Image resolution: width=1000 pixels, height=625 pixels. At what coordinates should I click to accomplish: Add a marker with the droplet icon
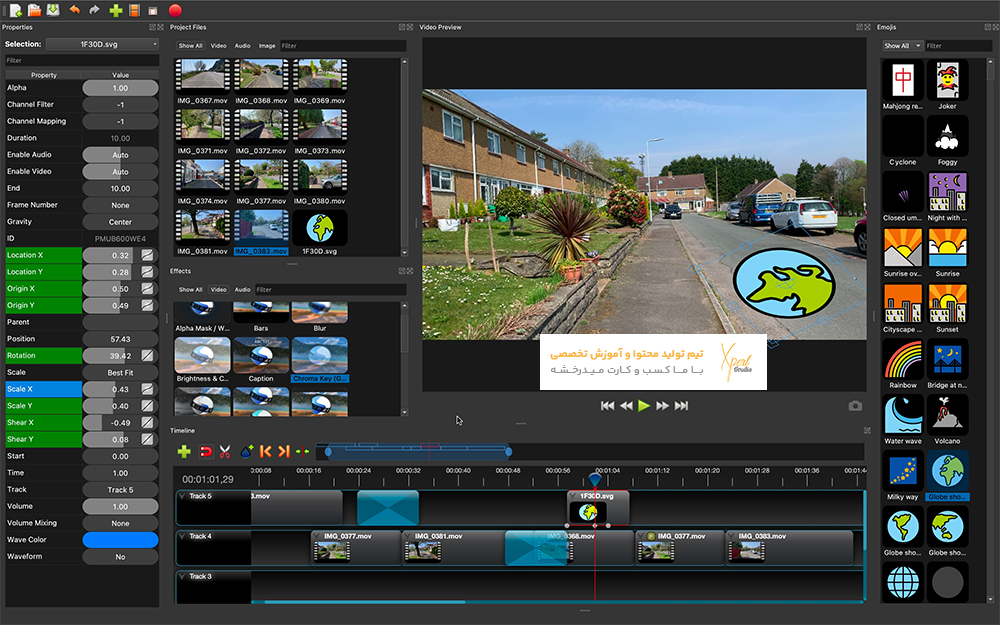pyautogui.click(x=246, y=452)
